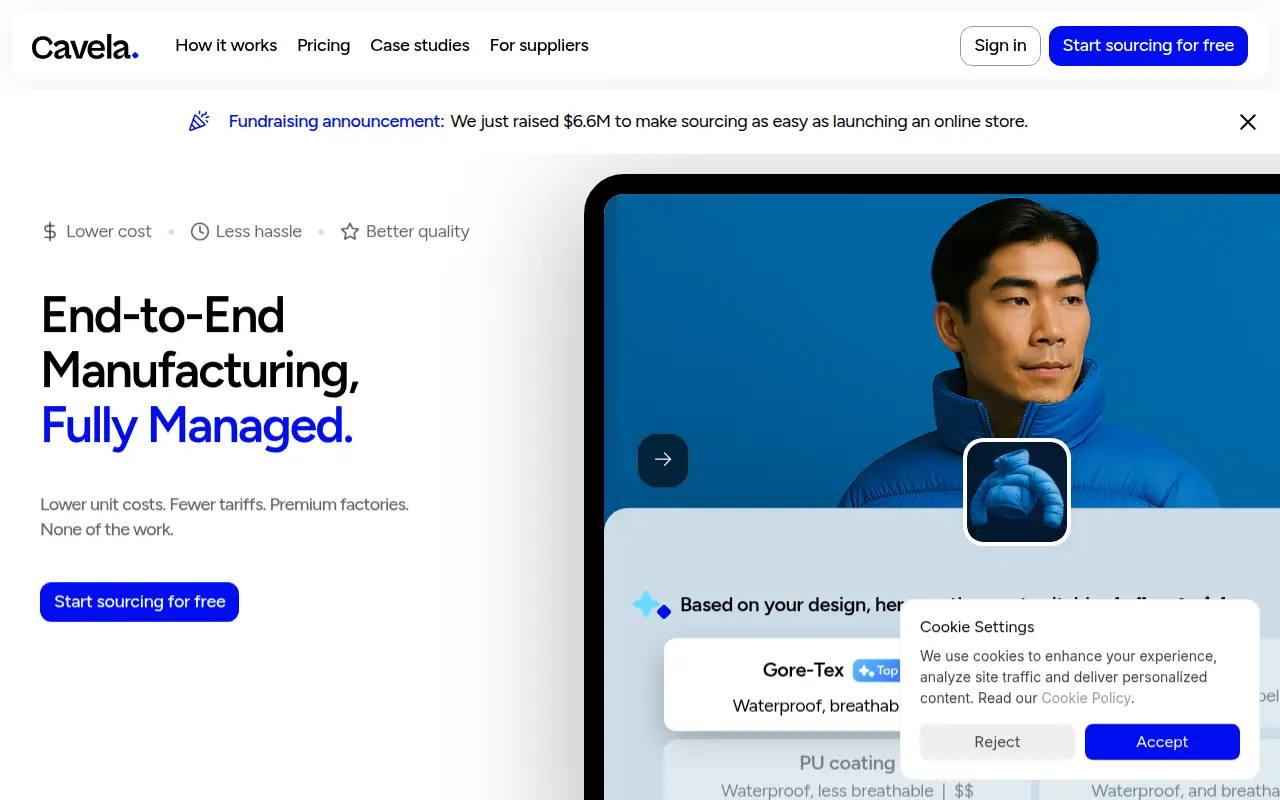The width and height of the screenshot is (1280, 800).
Task: Advance the demo with the arrow button
Action: click(x=663, y=460)
